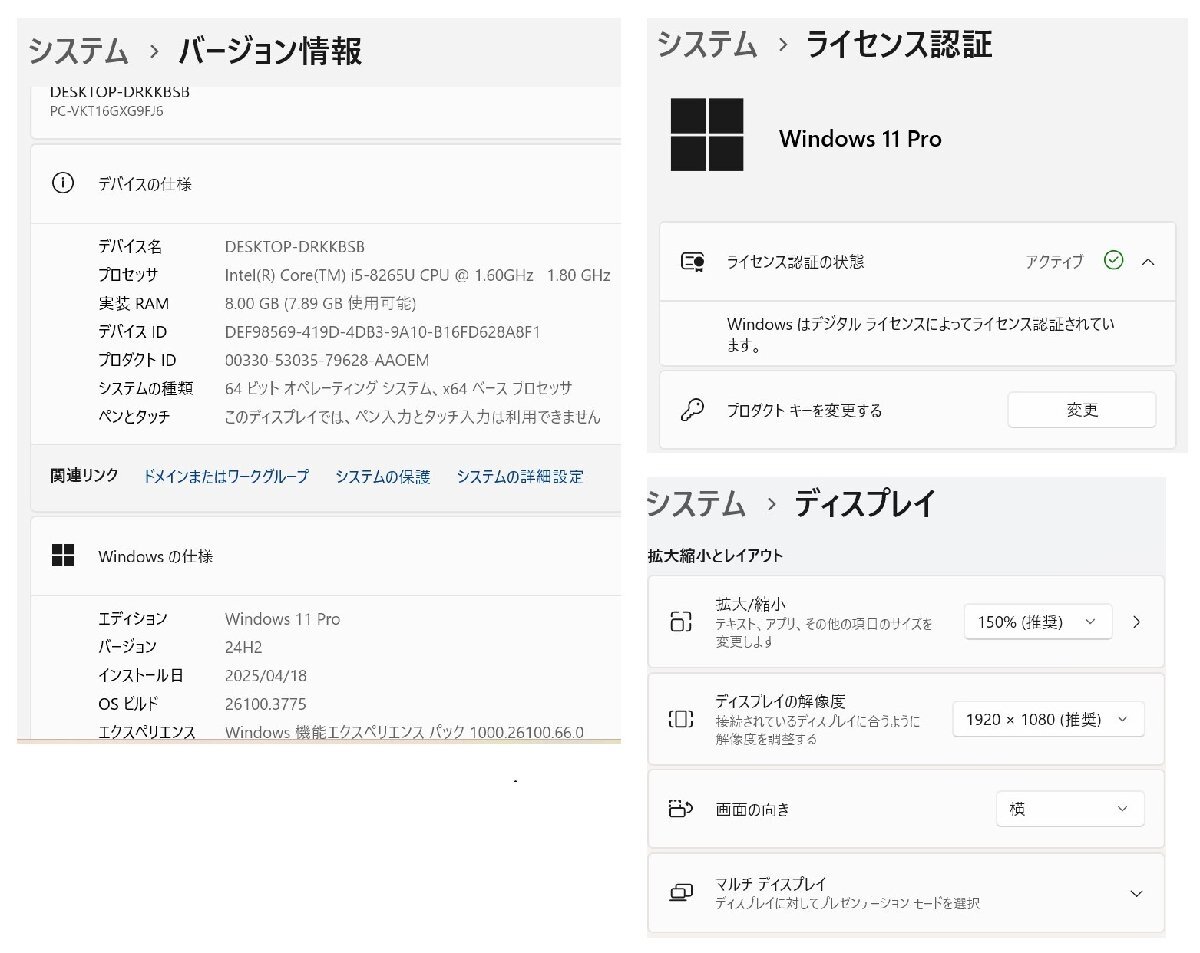Open the 150% scaling dropdown

click(1037, 621)
